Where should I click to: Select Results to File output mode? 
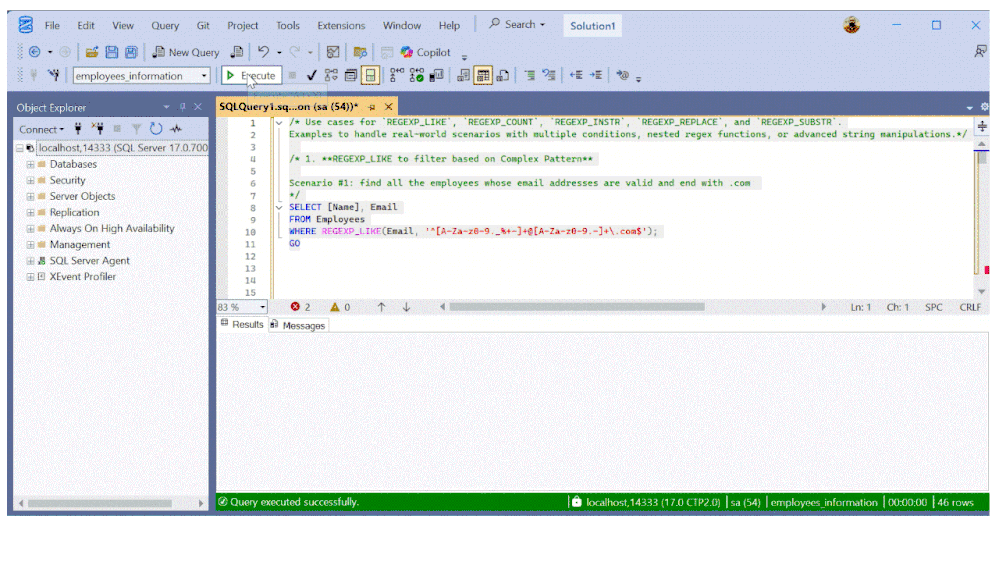503,75
